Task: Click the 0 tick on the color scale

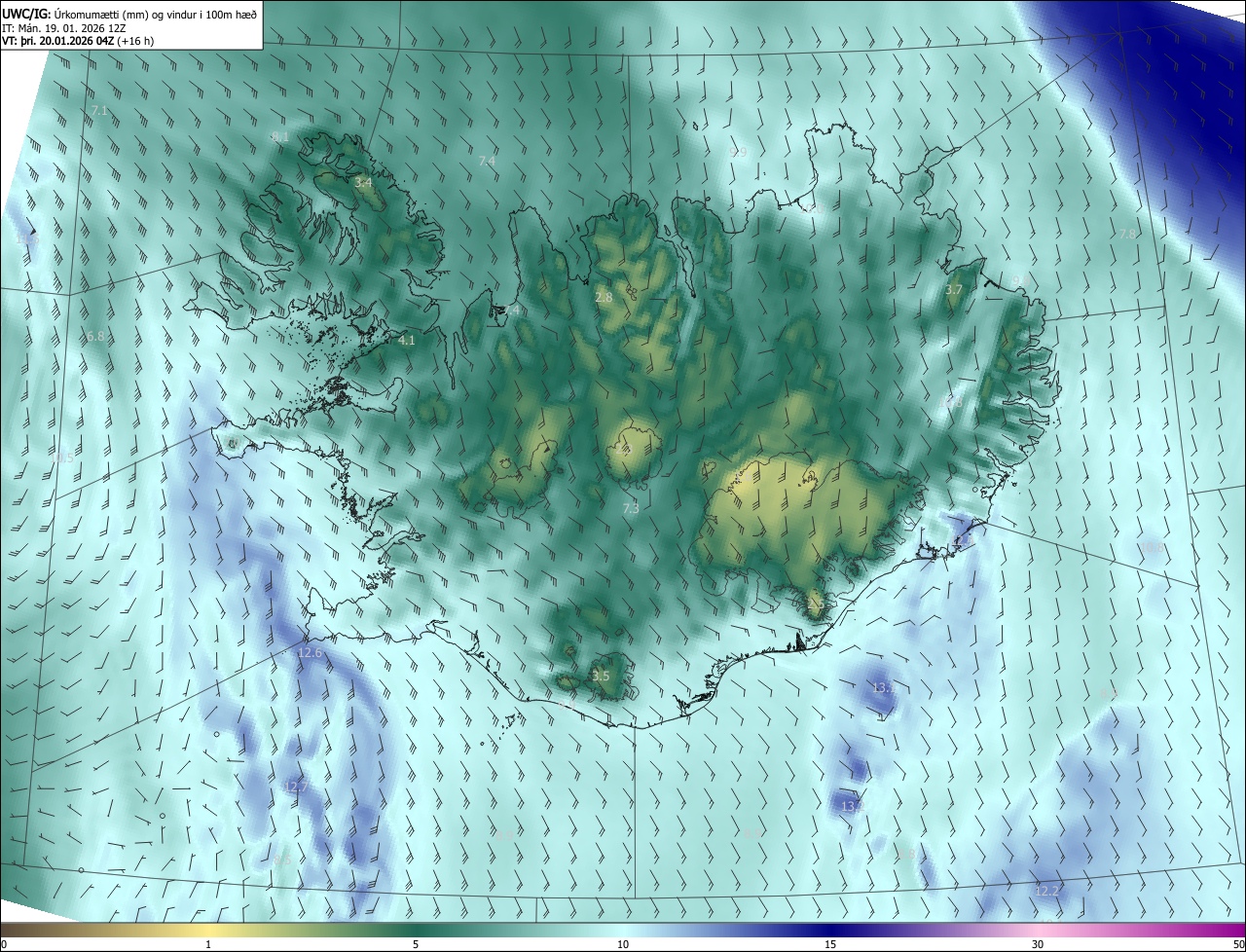Action: coord(4,944)
